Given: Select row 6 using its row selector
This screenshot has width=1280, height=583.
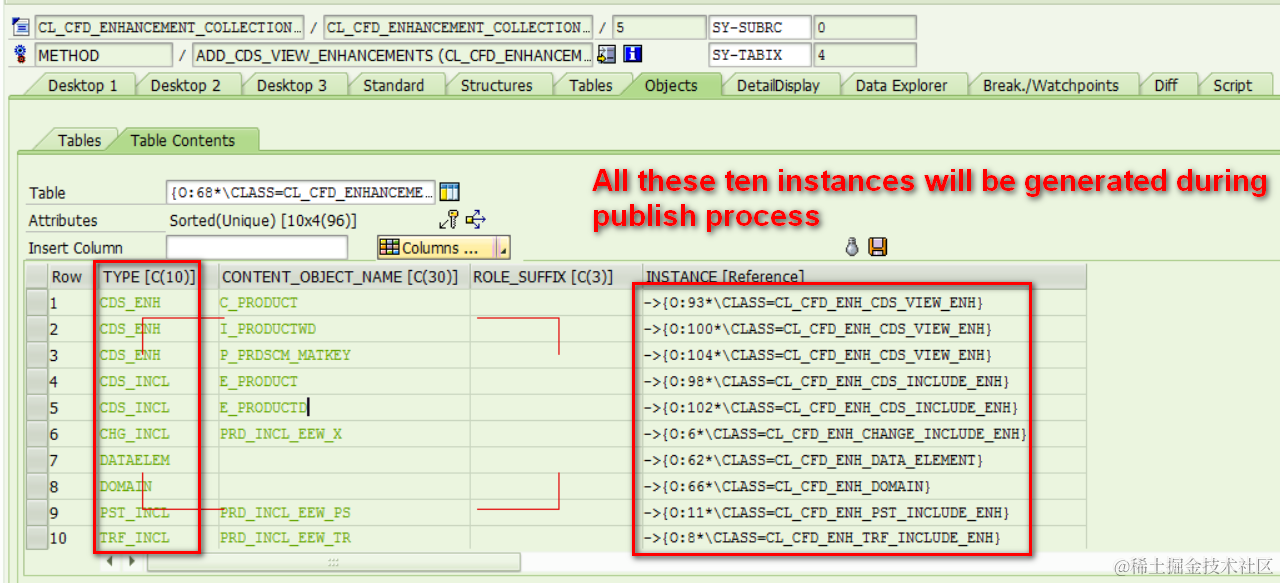Looking at the screenshot, I should [x=35, y=434].
